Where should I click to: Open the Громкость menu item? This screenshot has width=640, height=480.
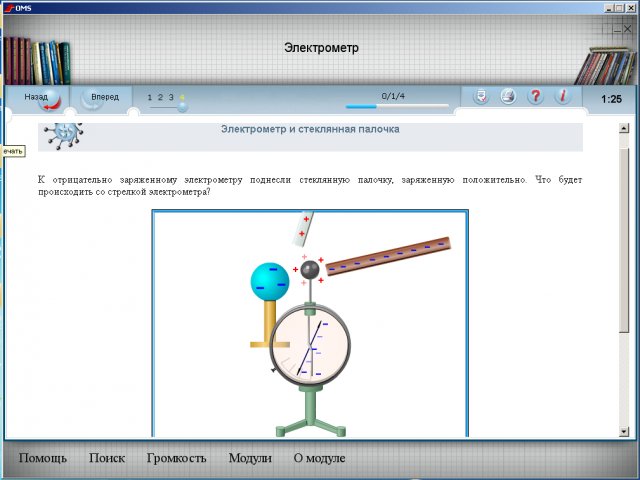176,458
